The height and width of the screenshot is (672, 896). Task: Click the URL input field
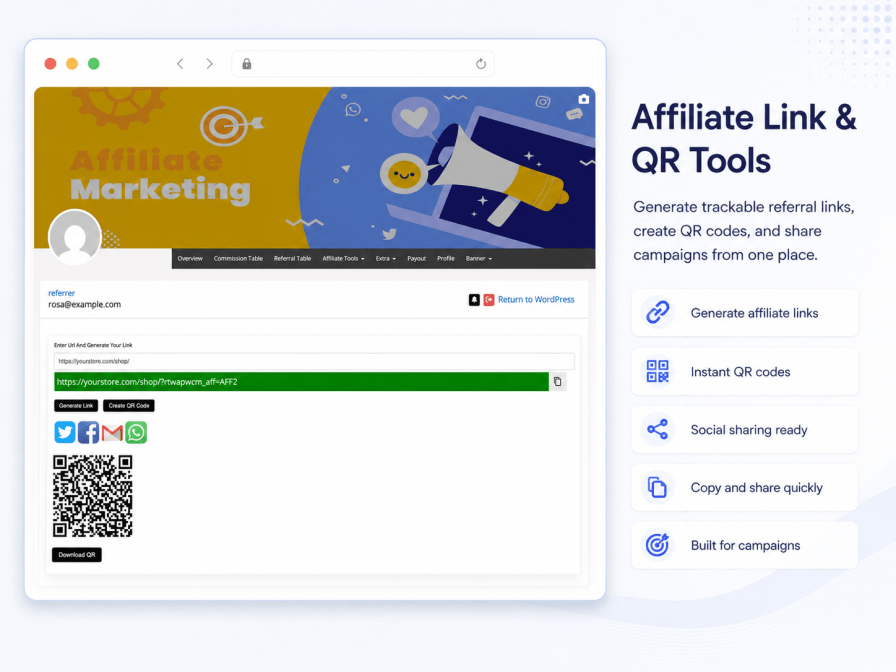[x=314, y=361]
